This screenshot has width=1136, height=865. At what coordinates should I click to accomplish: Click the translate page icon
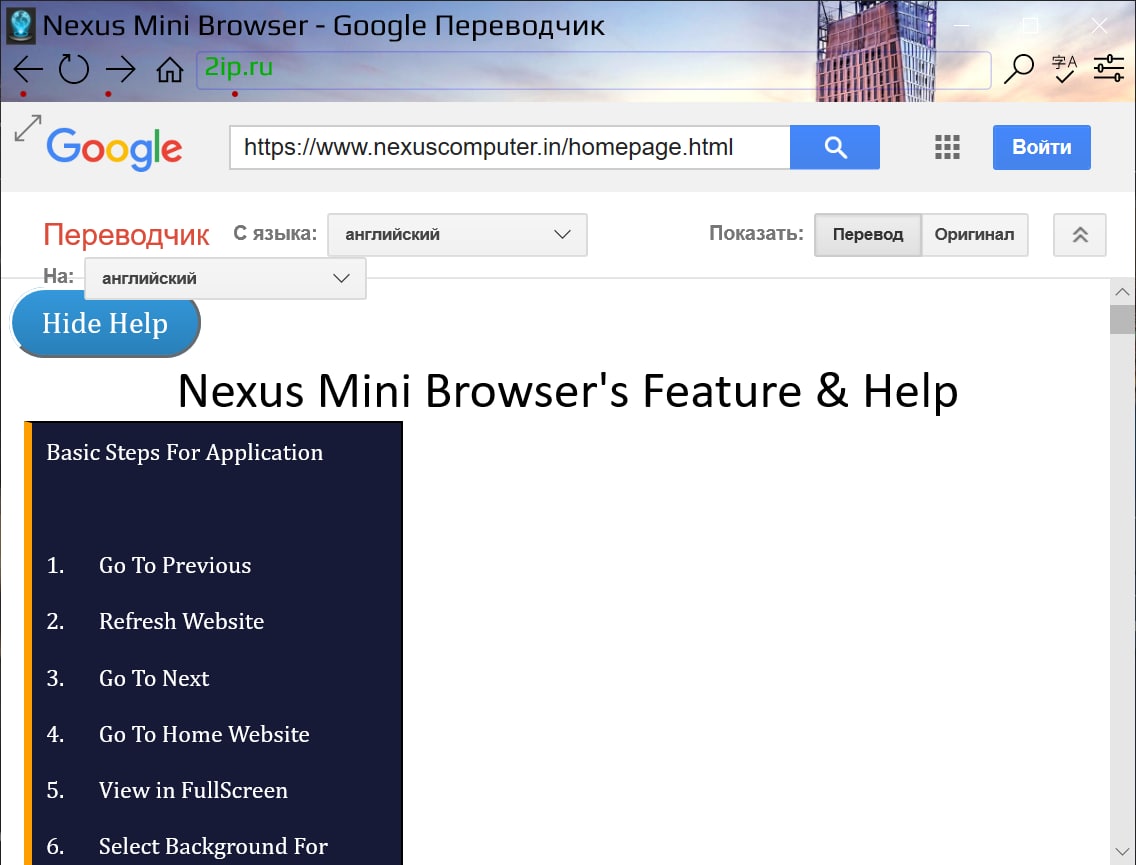point(1064,69)
